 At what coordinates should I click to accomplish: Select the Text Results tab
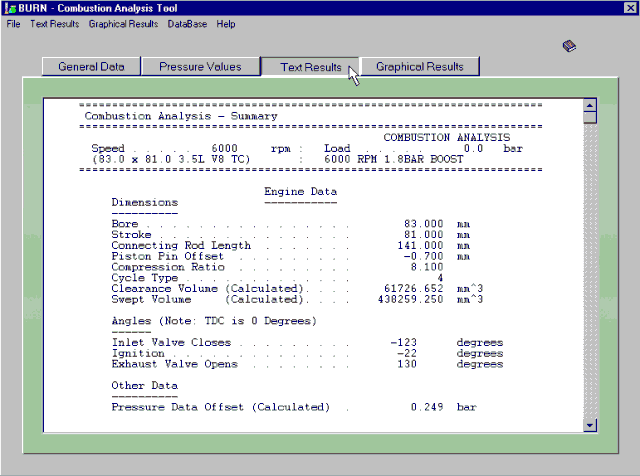click(x=310, y=67)
